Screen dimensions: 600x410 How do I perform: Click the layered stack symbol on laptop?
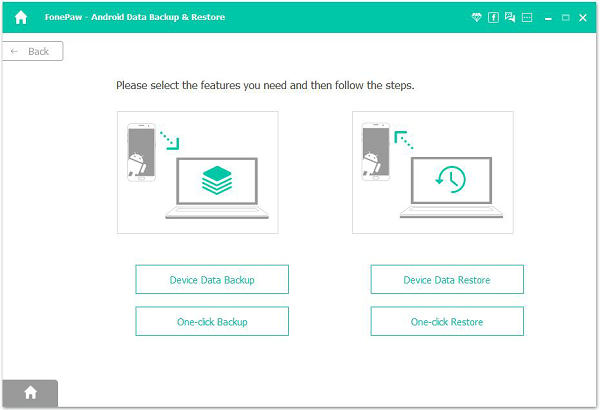click(x=216, y=180)
